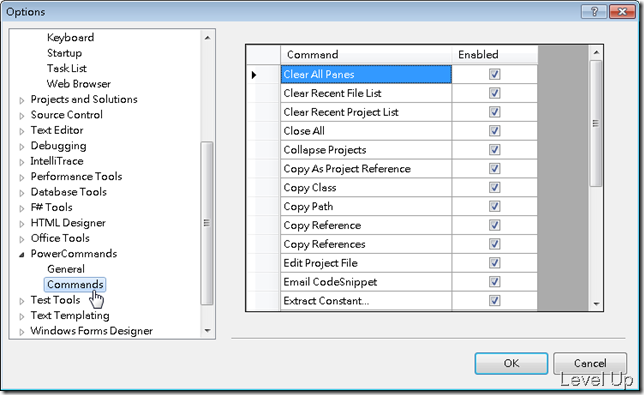Toggle Enabled for Clear Recent Project List
The image size is (644, 395).
[494, 112]
